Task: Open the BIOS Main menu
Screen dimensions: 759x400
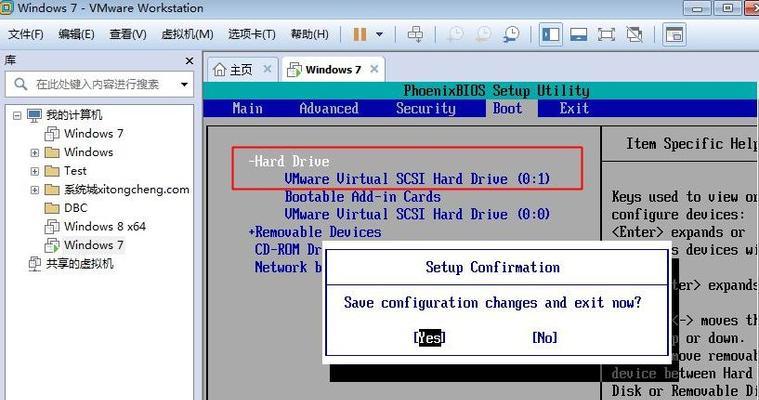Action: [247, 108]
